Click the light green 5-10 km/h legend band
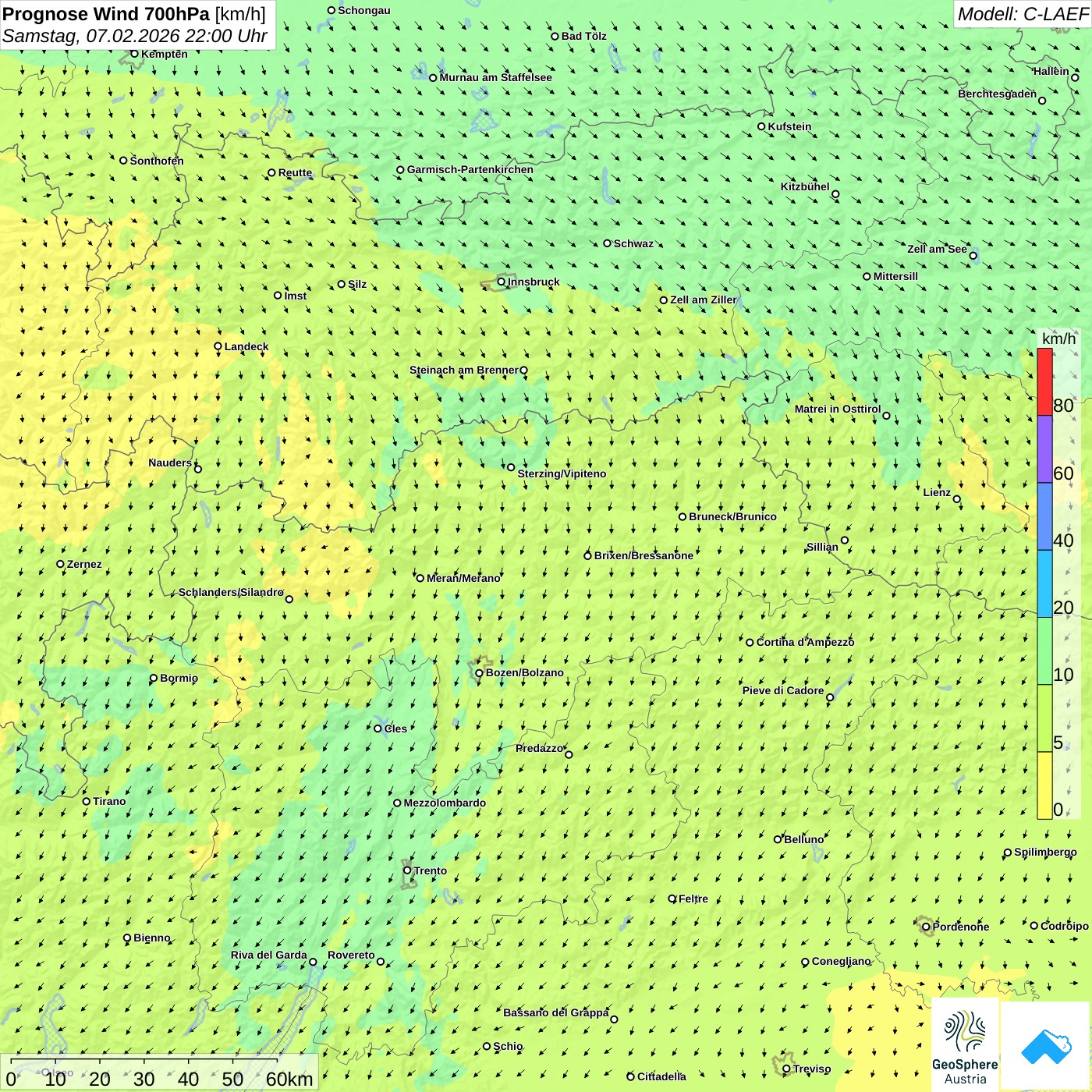 click(1044, 718)
